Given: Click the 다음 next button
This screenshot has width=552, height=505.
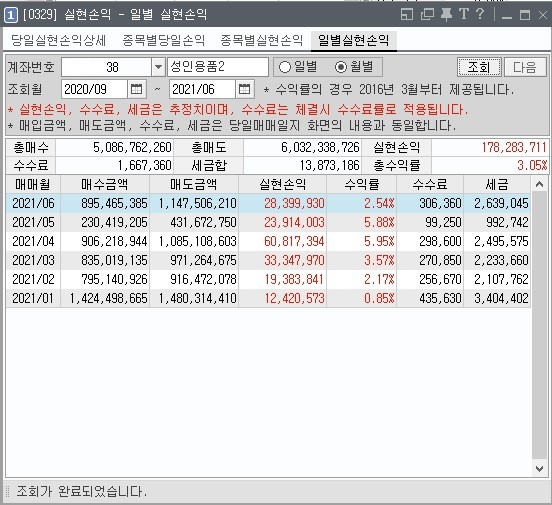Looking at the screenshot, I should point(525,67).
